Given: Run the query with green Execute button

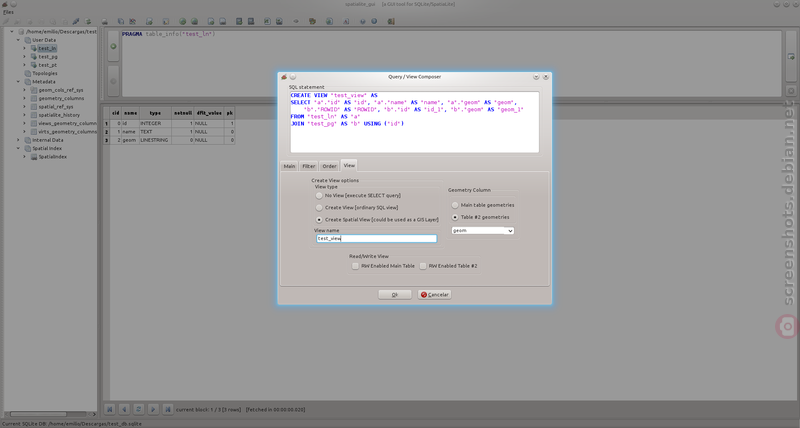Looking at the screenshot, I should click(113, 46).
